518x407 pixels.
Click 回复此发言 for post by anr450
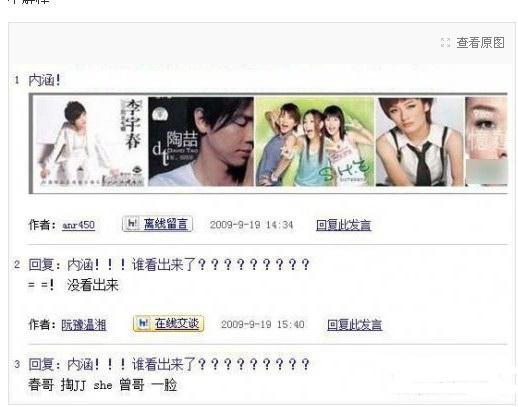point(343,225)
